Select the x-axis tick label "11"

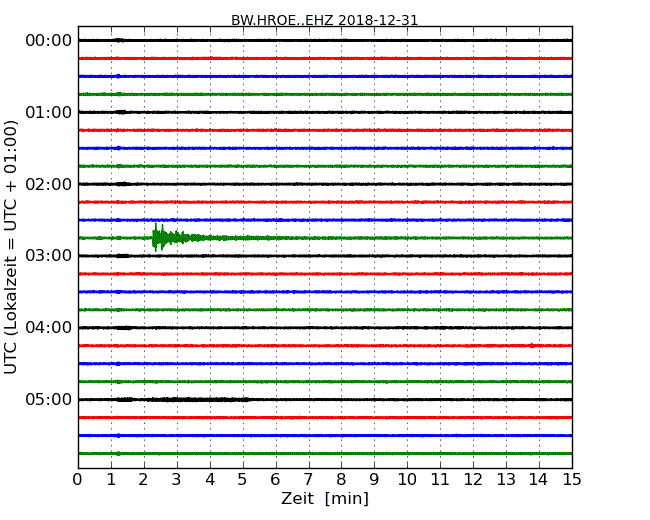pyautogui.click(x=440, y=480)
